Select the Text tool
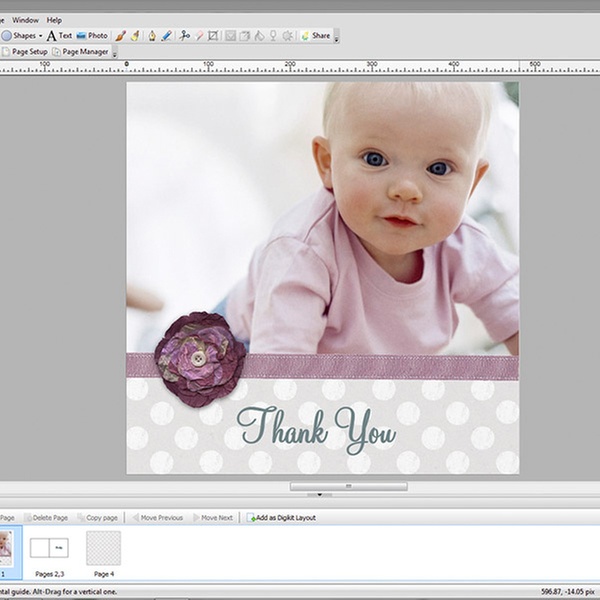 (59, 35)
